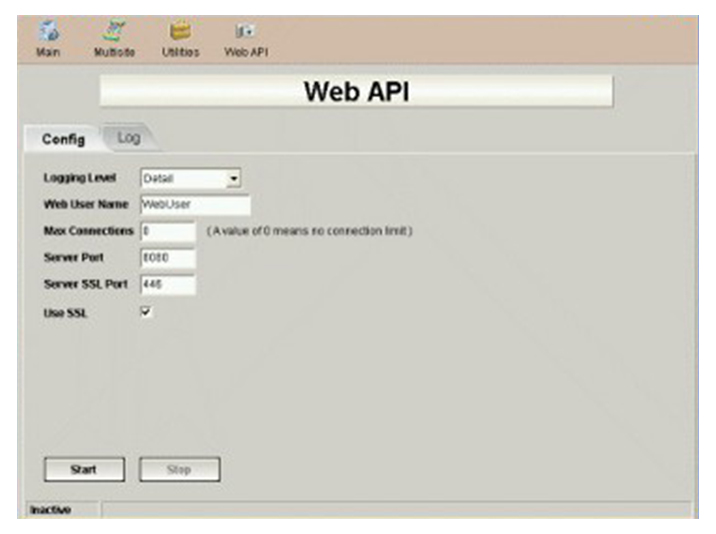Click the Utilities toolbox icon
The width and height of the screenshot is (716, 534).
coord(181,32)
